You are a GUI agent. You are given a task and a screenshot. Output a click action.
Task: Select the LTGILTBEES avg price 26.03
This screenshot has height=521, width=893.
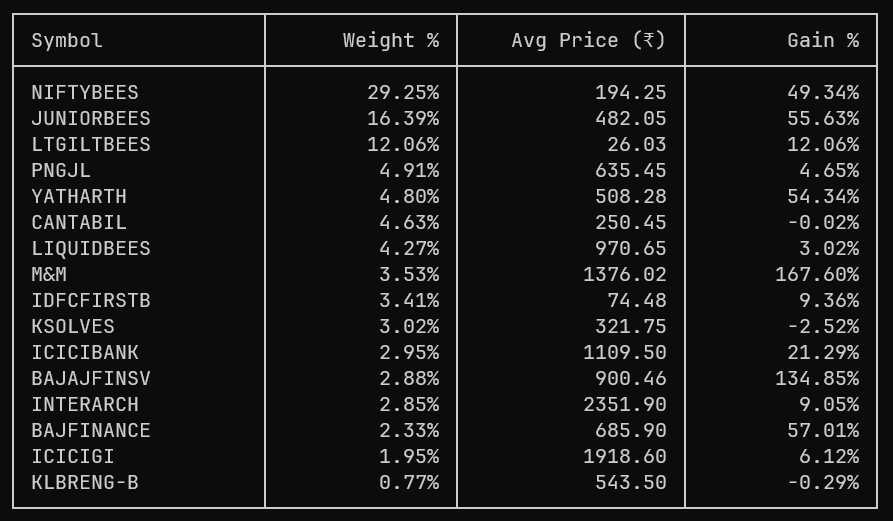point(636,145)
